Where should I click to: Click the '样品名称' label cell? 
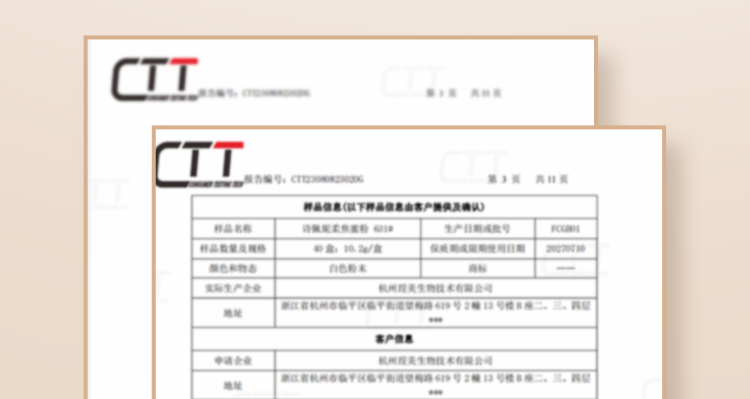pos(233,229)
